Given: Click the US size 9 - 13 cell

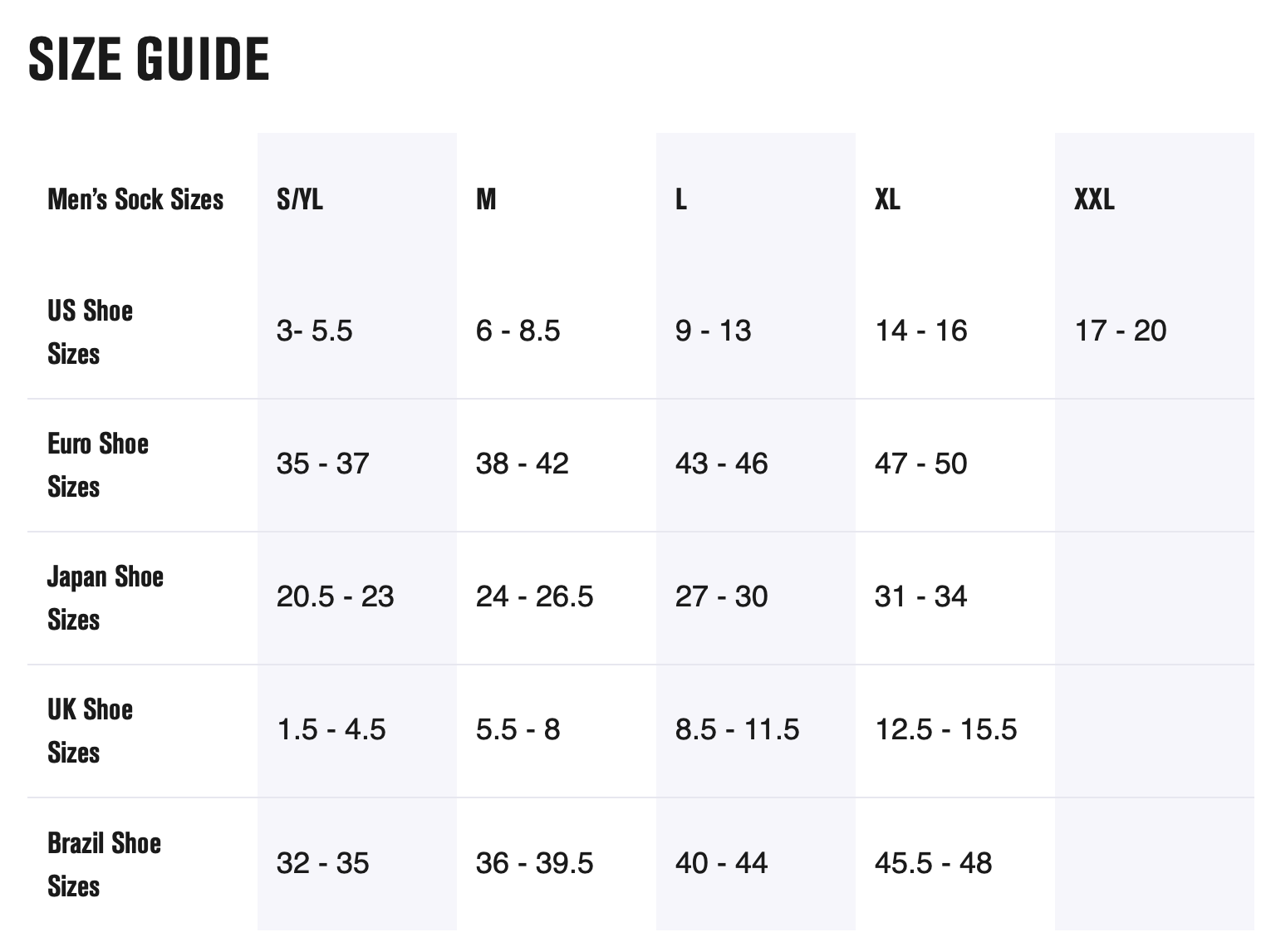Looking at the screenshot, I should coord(713,331).
